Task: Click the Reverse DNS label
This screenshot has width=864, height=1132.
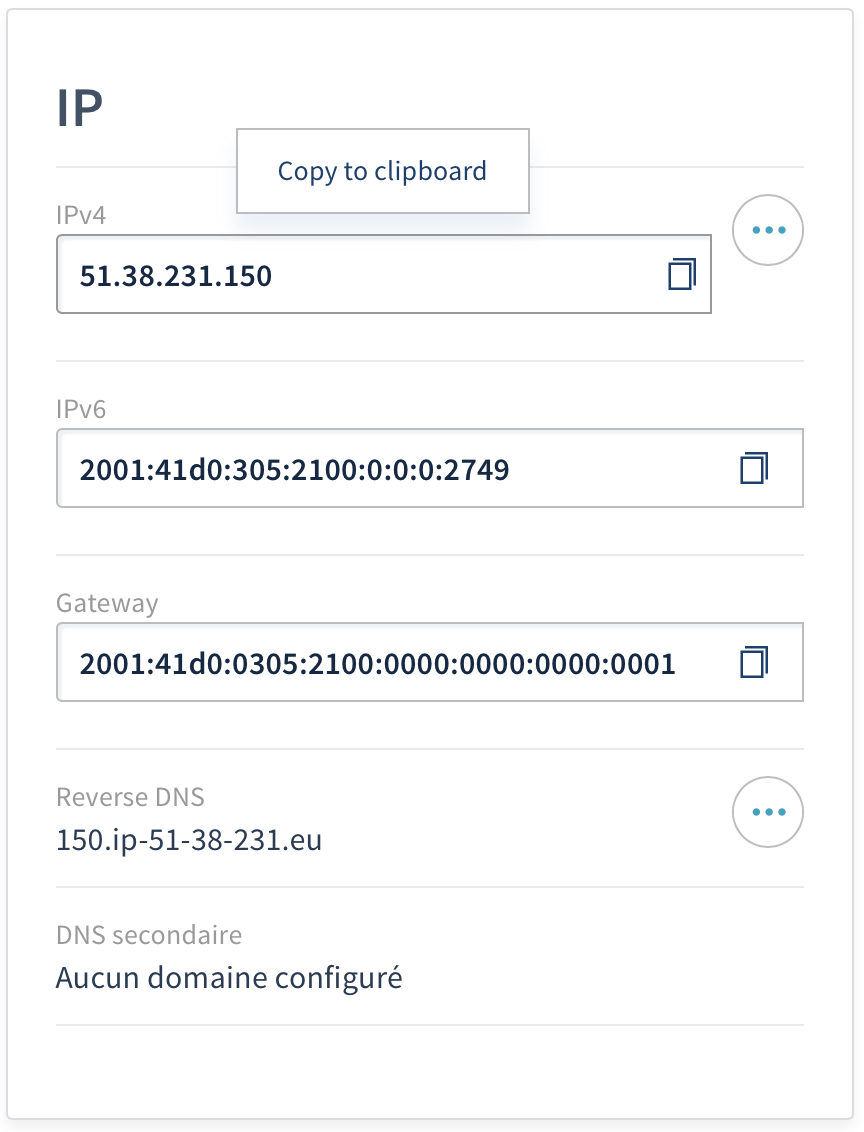Action: pyautogui.click(x=130, y=797)
